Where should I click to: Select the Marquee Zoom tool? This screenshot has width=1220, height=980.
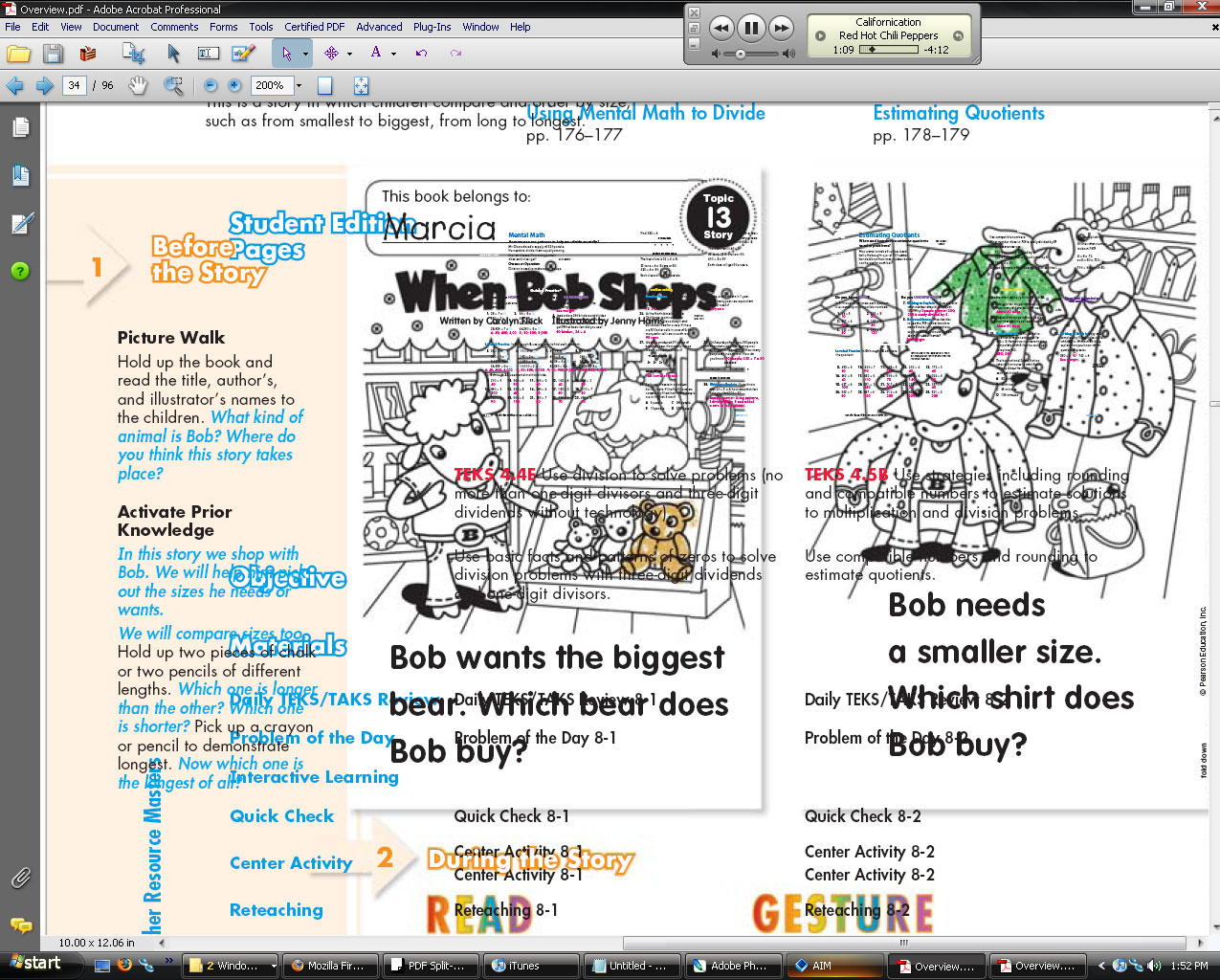(173, 85)
